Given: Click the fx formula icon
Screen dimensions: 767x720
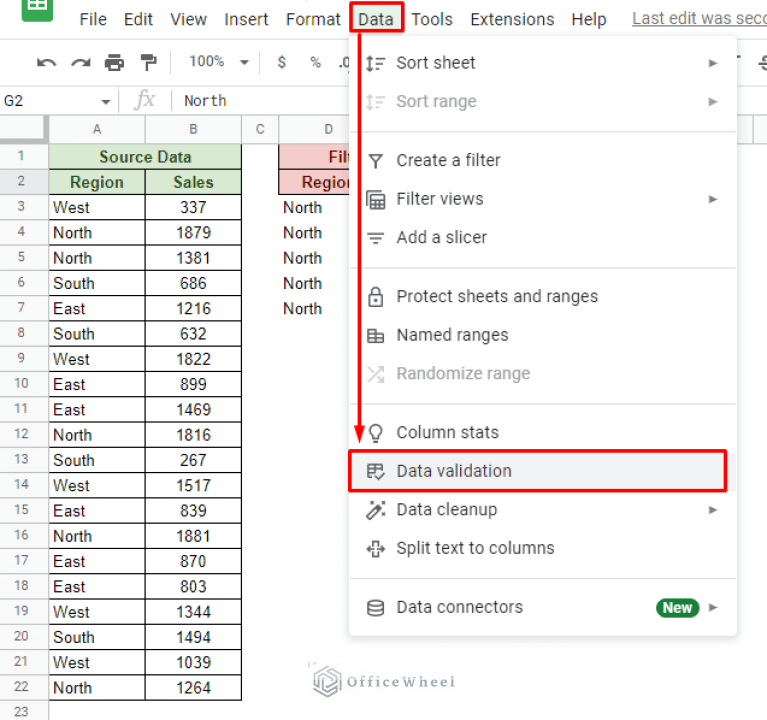Looking at the screenshot, I should pyautogui.click(x=145, y=100).
